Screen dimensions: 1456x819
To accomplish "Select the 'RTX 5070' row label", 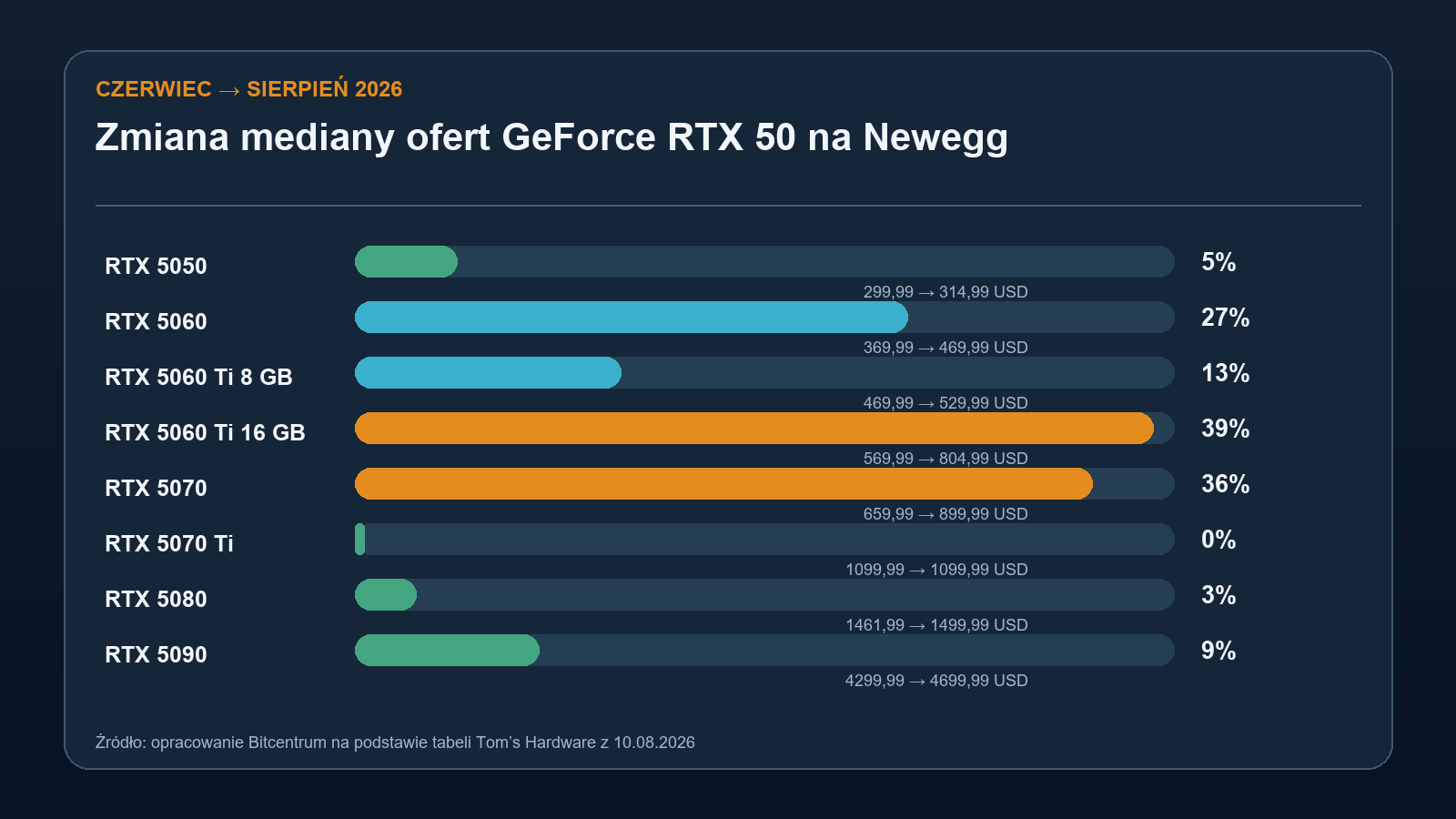I will point(156,488).
